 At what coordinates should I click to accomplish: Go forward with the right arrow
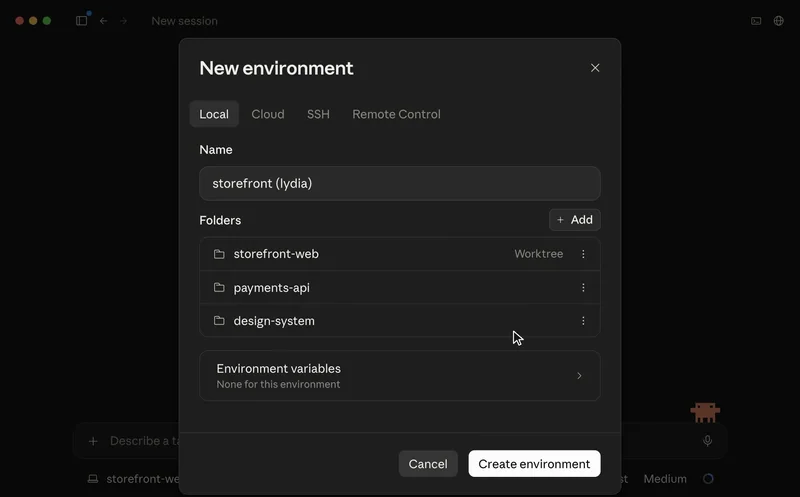pyautogui.click(x=123, y=21)
